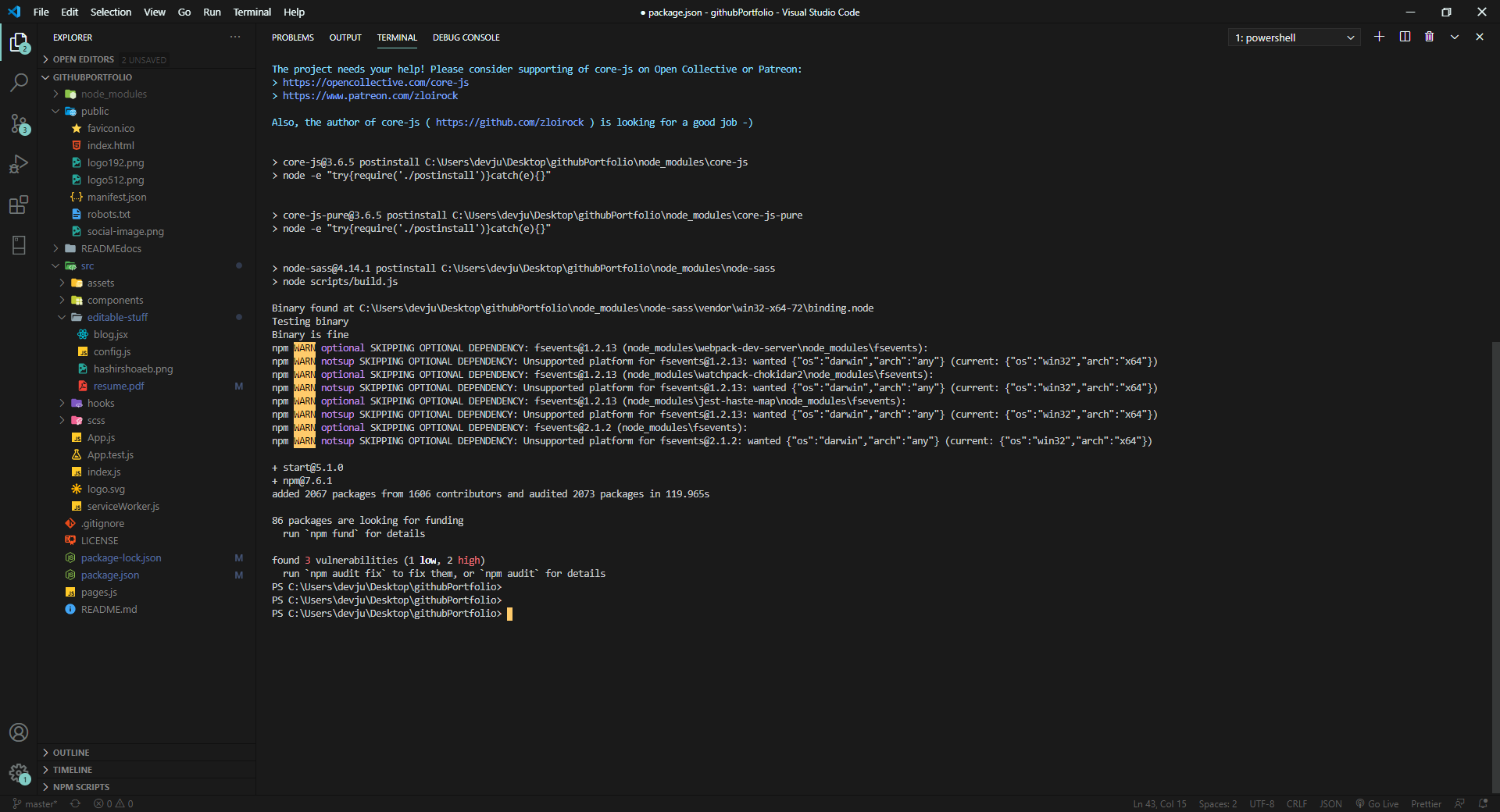This screenshot has width=1500, height=812.
Task: Click the synchronize changes icon in status bar
Action: pos(75,803)
